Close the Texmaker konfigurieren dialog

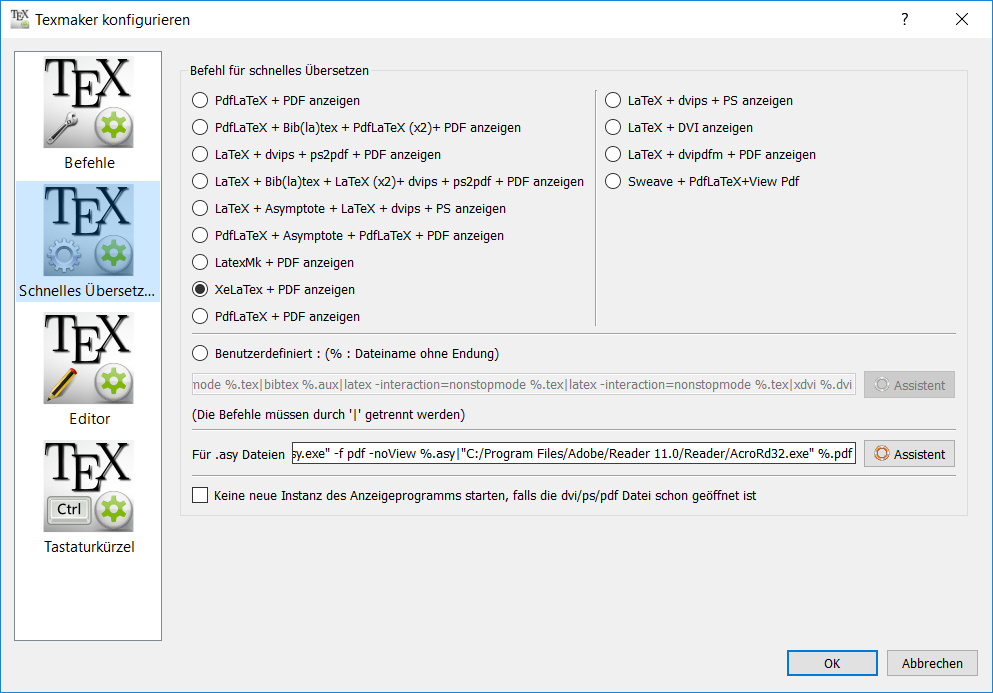point(961,19)
